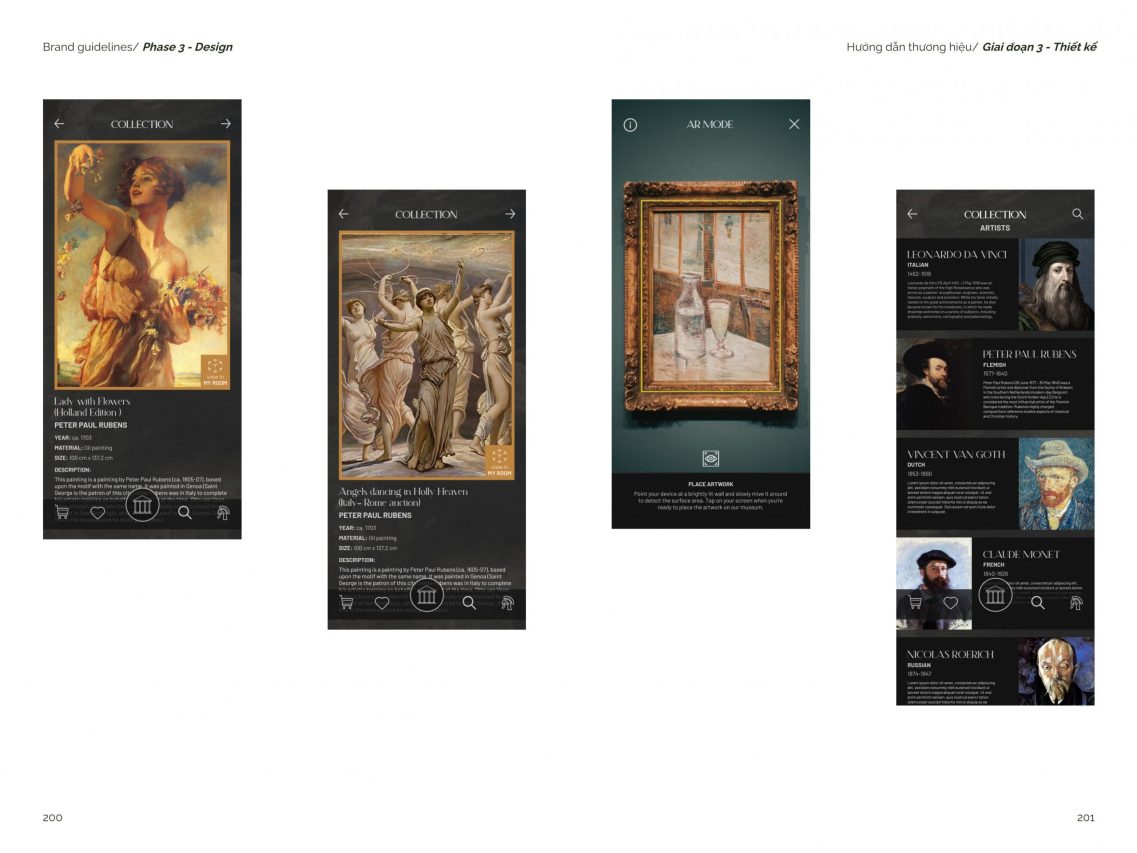Viewport: 1137px width, 853px height.
Task: Click page number 201
Action: (1086, 817)
